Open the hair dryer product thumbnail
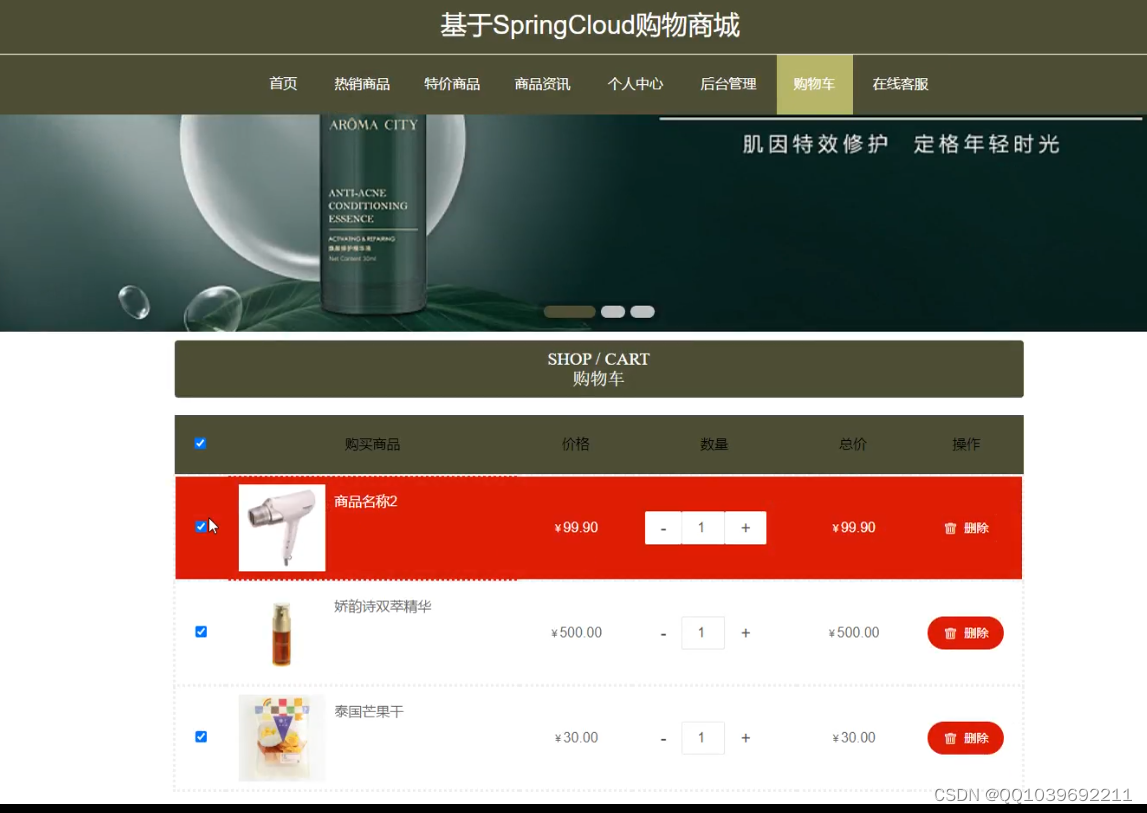Image resolution: width=1147 pixels, height=813 pixels. coord(282,528)
